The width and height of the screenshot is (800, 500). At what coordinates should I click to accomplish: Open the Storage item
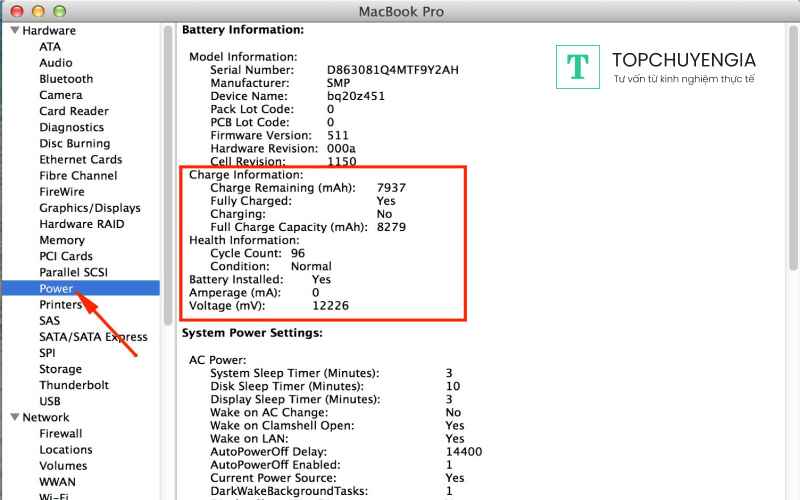[60, 369]
